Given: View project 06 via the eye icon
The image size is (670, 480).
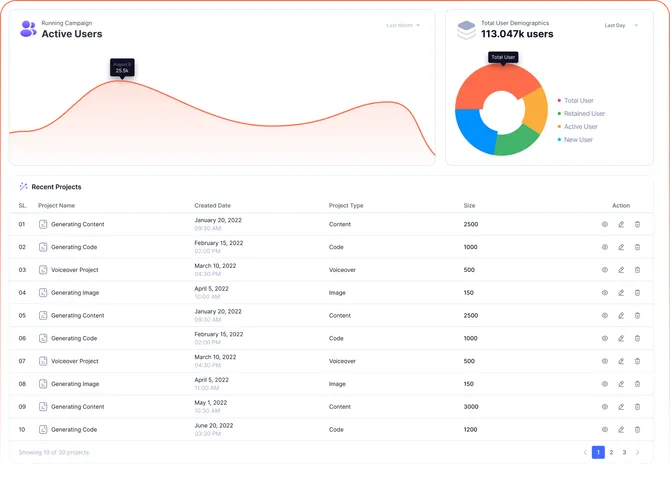Looking at the screenshot, I should (x=605, y=338).
